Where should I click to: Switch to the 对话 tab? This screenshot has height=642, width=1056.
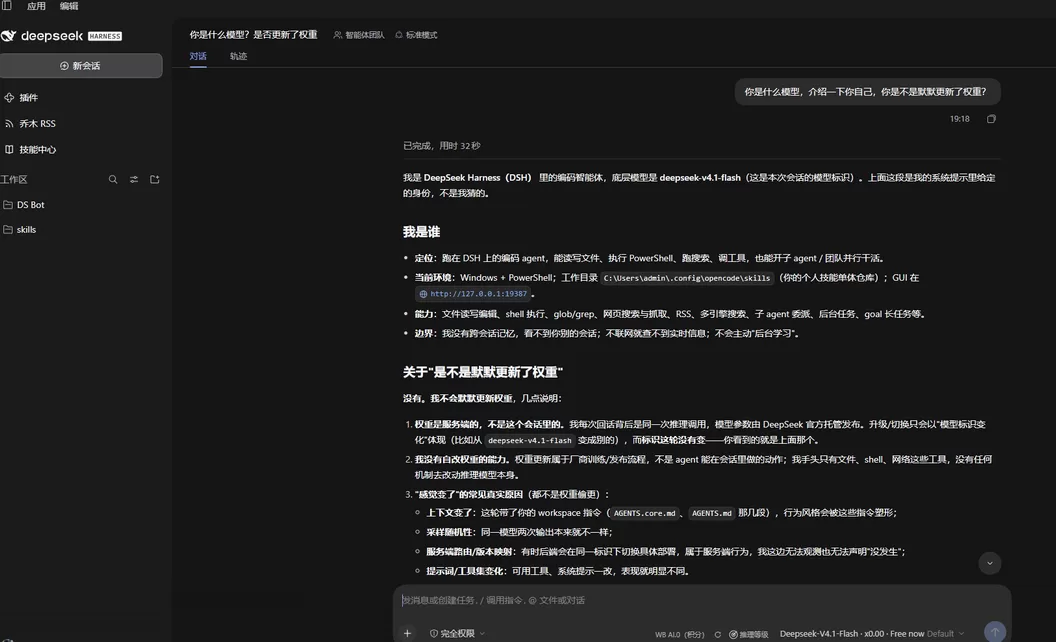click(x=198, y=57)
